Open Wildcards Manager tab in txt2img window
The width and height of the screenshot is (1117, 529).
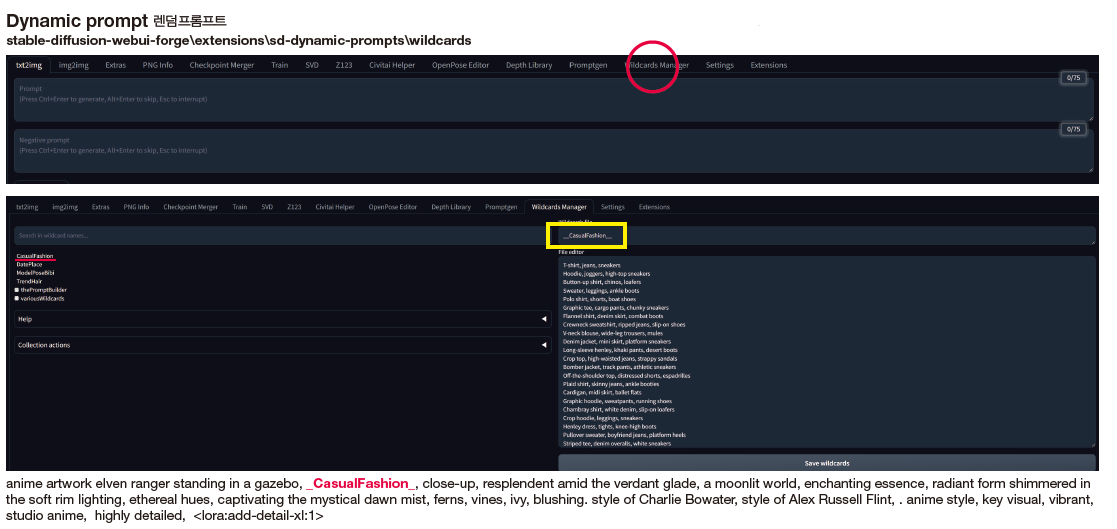tap(657, 65)
